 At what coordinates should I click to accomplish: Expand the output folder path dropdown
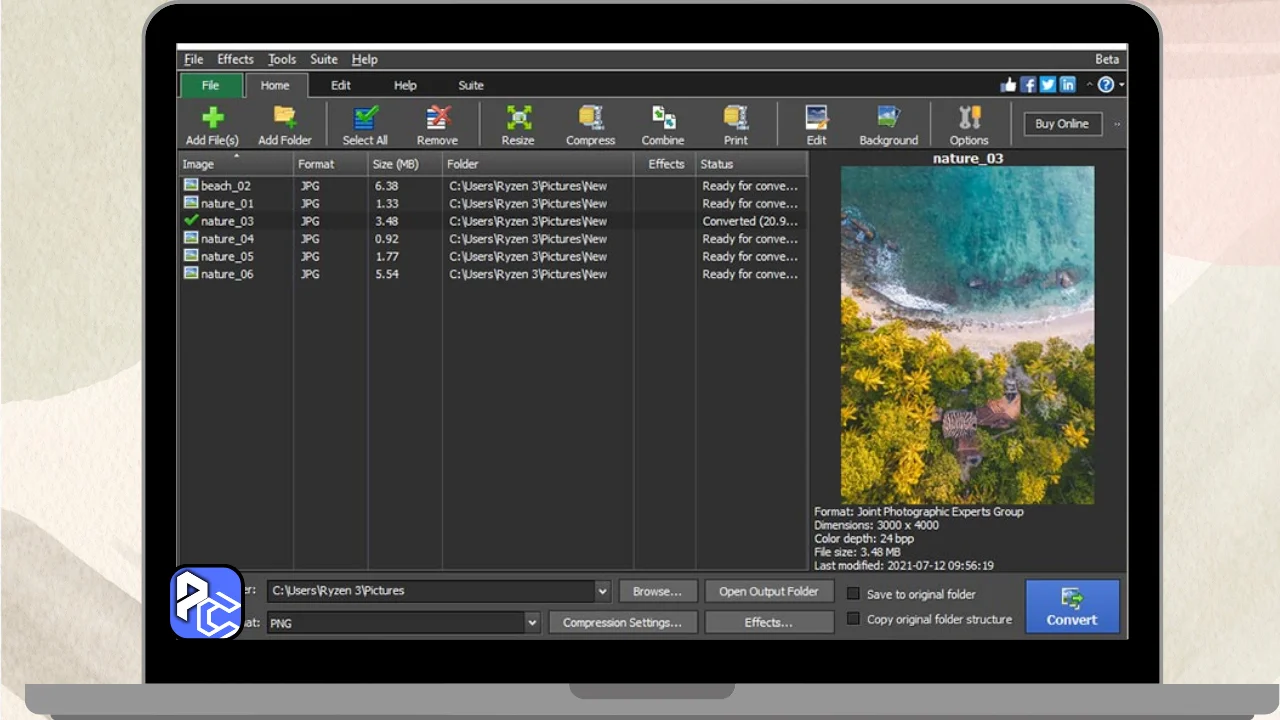point(602,591)
